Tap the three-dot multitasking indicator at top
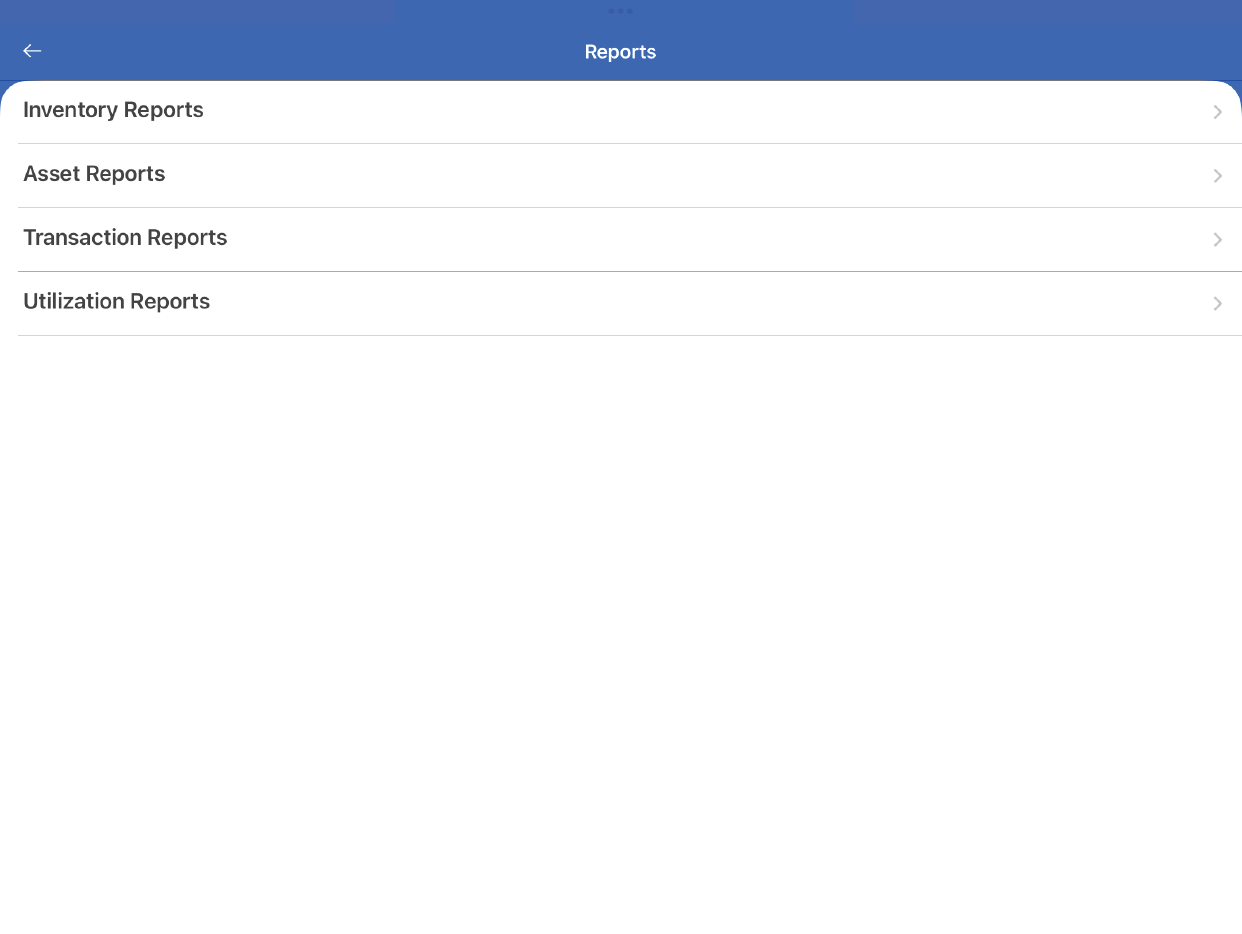The image size is (1242, 934). 620,11
